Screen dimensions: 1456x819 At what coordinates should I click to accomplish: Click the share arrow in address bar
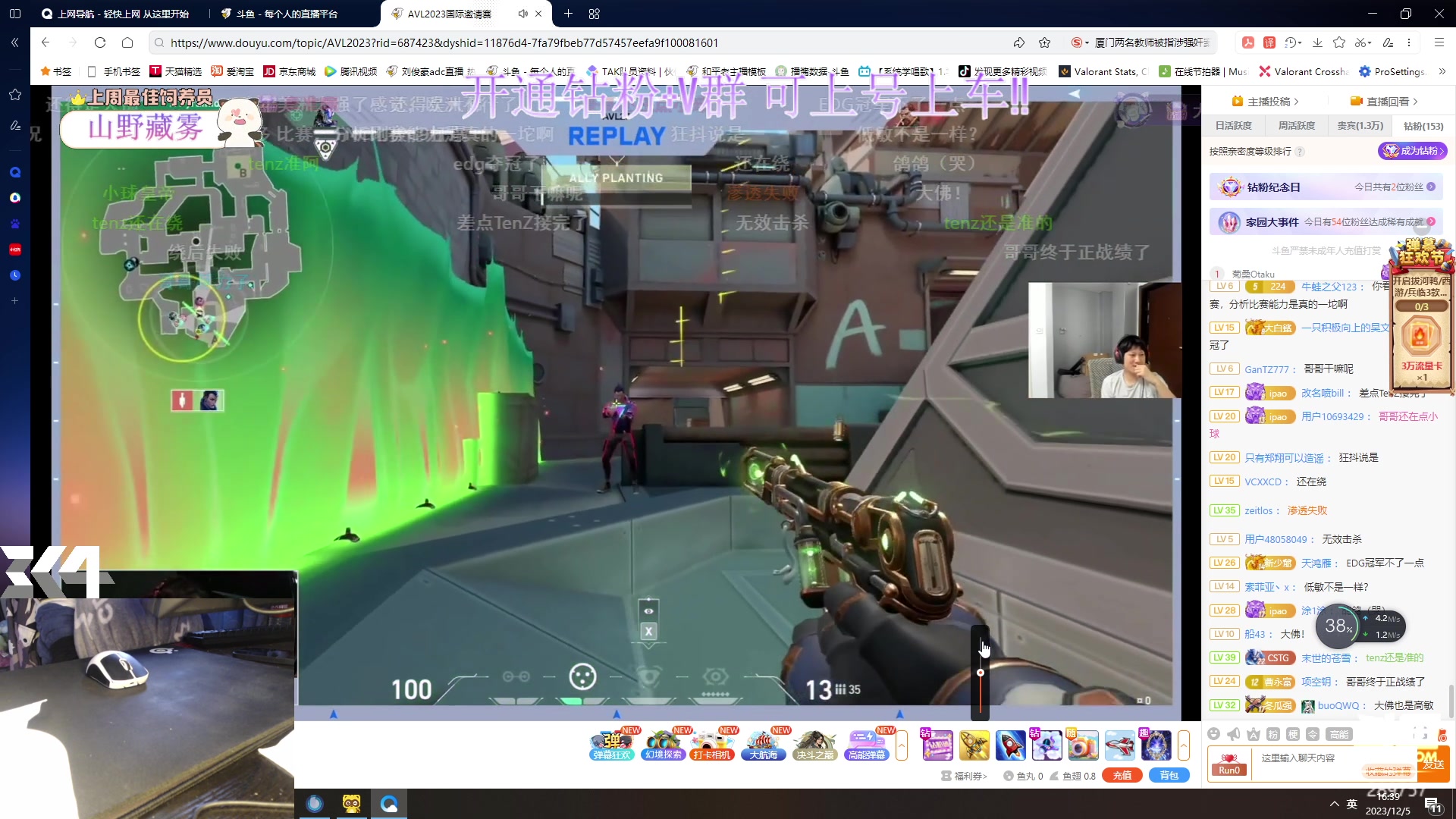click(x=1018, y=42)
